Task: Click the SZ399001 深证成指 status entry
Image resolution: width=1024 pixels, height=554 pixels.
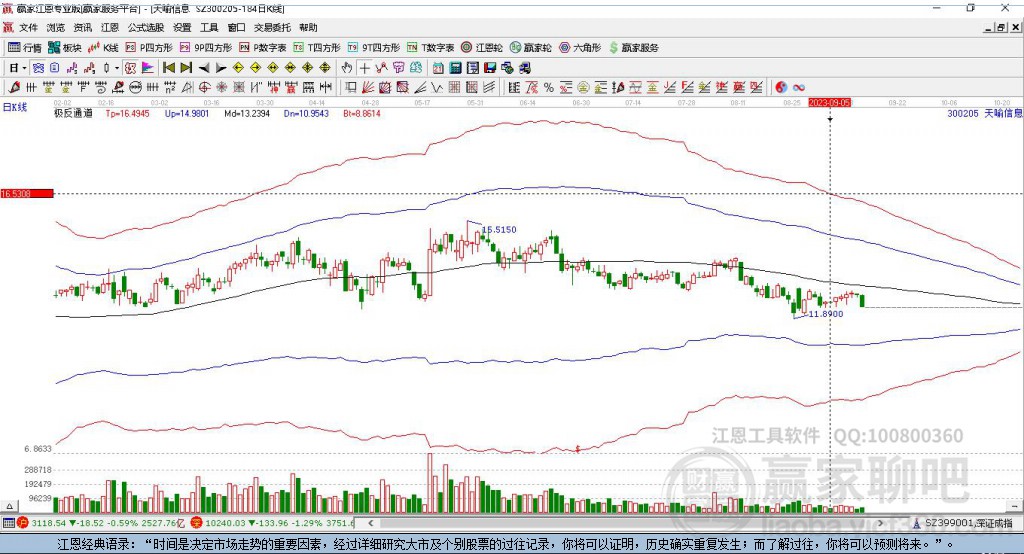Action: click(x=963, y=523)
